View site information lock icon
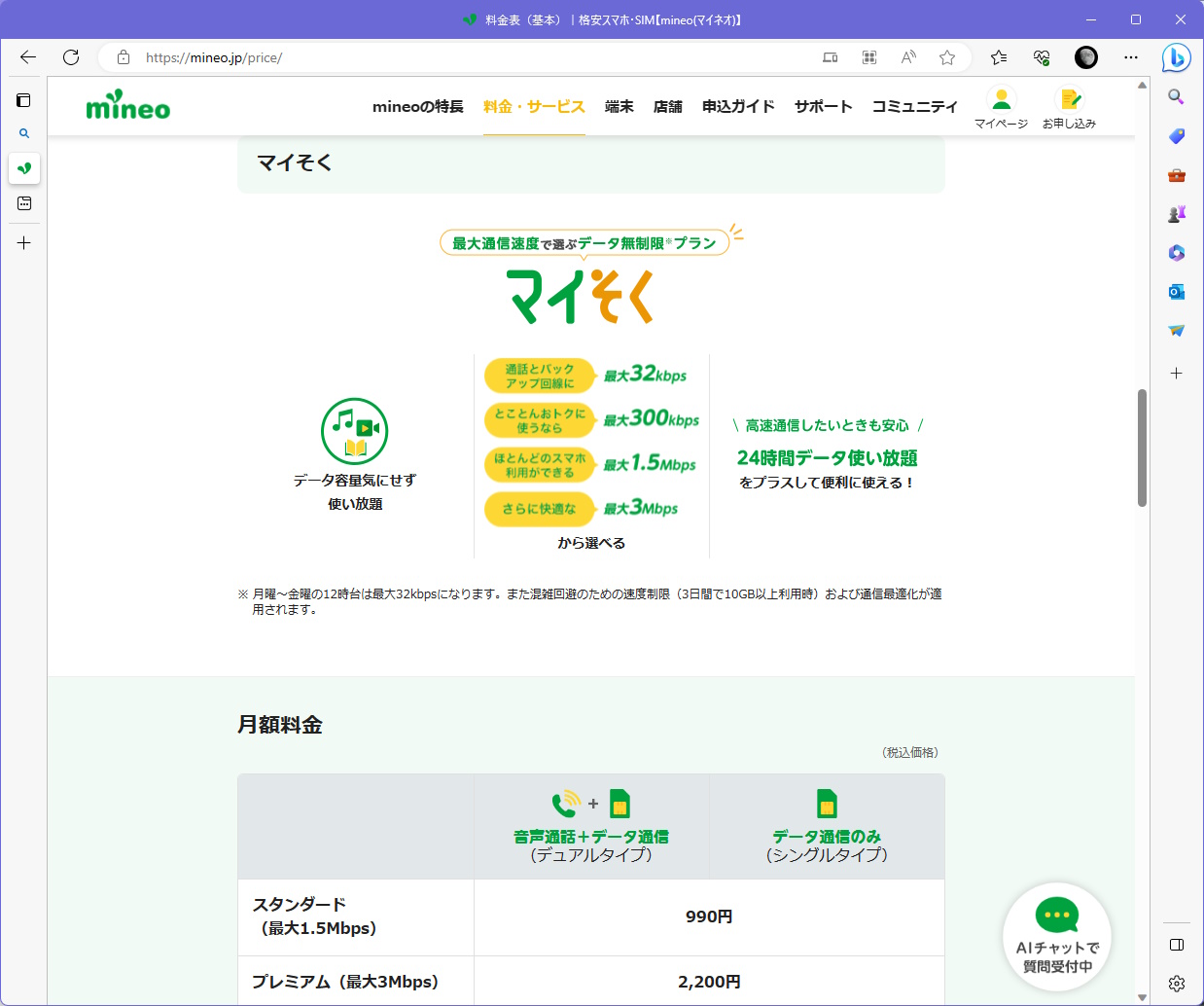 tap(124, 57)
